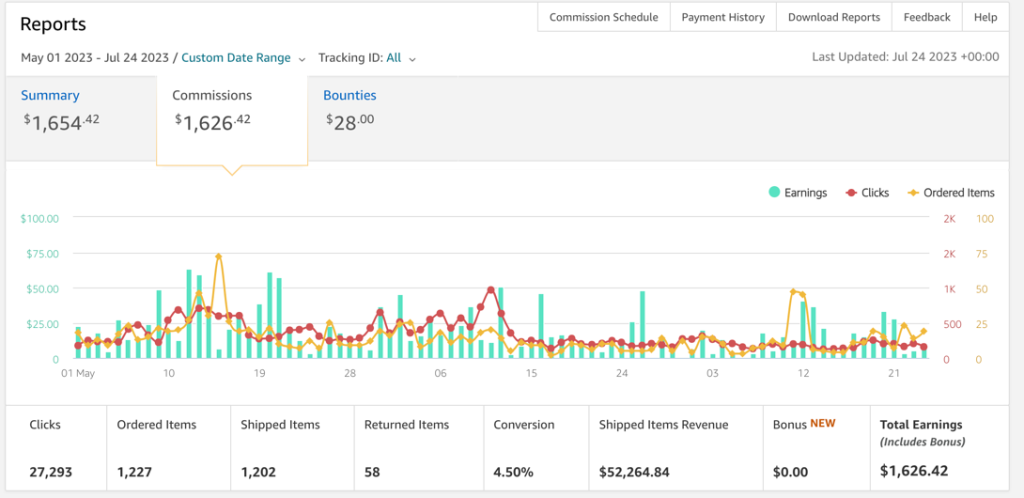The width and height of the screenshot is (1024, 498).
Task: Click the Shipped Items Revenue cell
Action: coord(674,447)
